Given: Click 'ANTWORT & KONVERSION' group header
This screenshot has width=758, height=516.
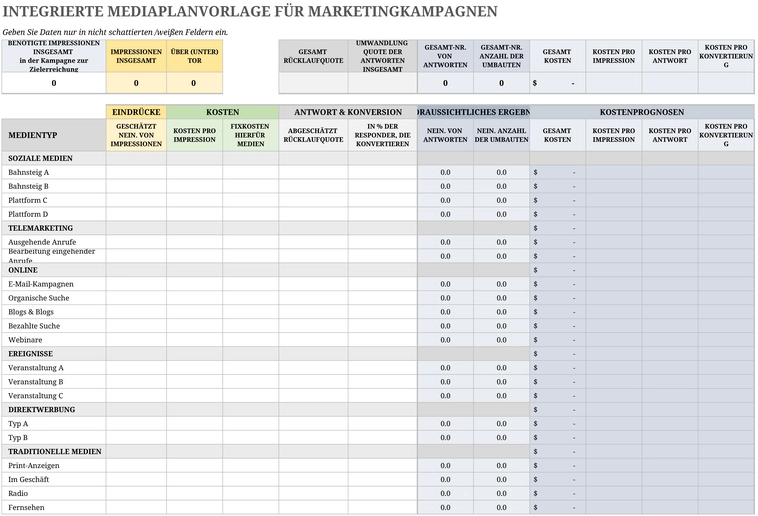Looking at the screenshot, I should (x=348, y=112).
